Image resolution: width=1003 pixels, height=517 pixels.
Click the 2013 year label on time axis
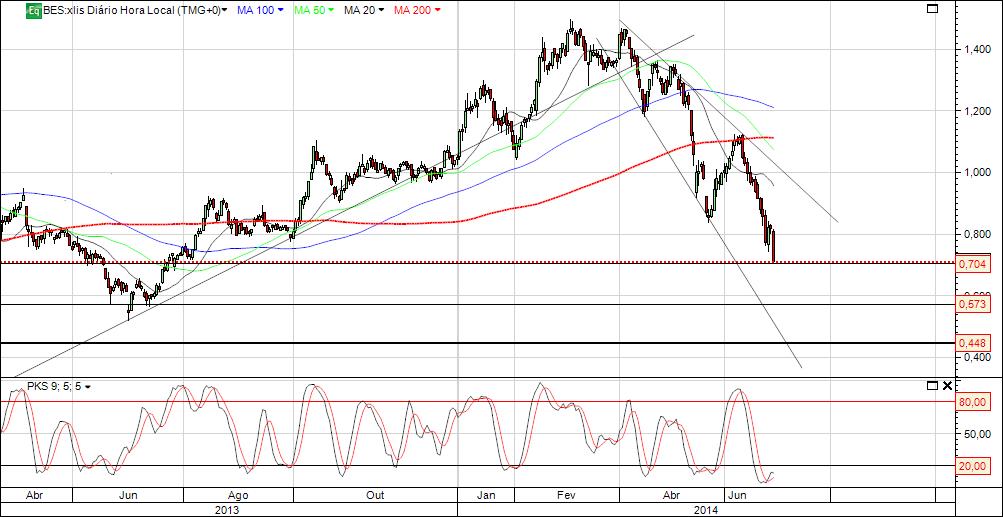pos(228,510)
